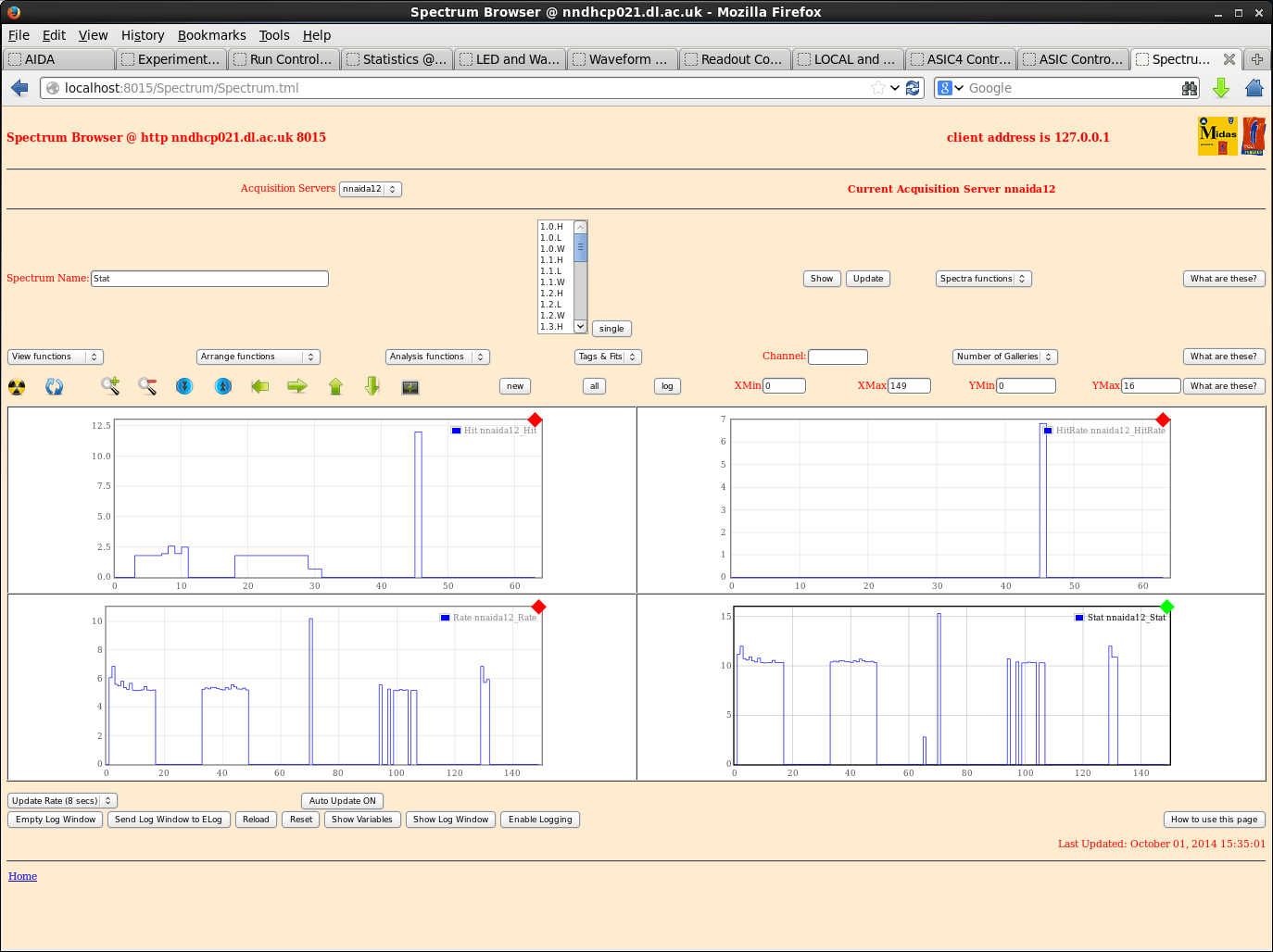Screen dimensions: 1273x952
Task: Click the Firefox icon in the title bar
Action: 13,12
